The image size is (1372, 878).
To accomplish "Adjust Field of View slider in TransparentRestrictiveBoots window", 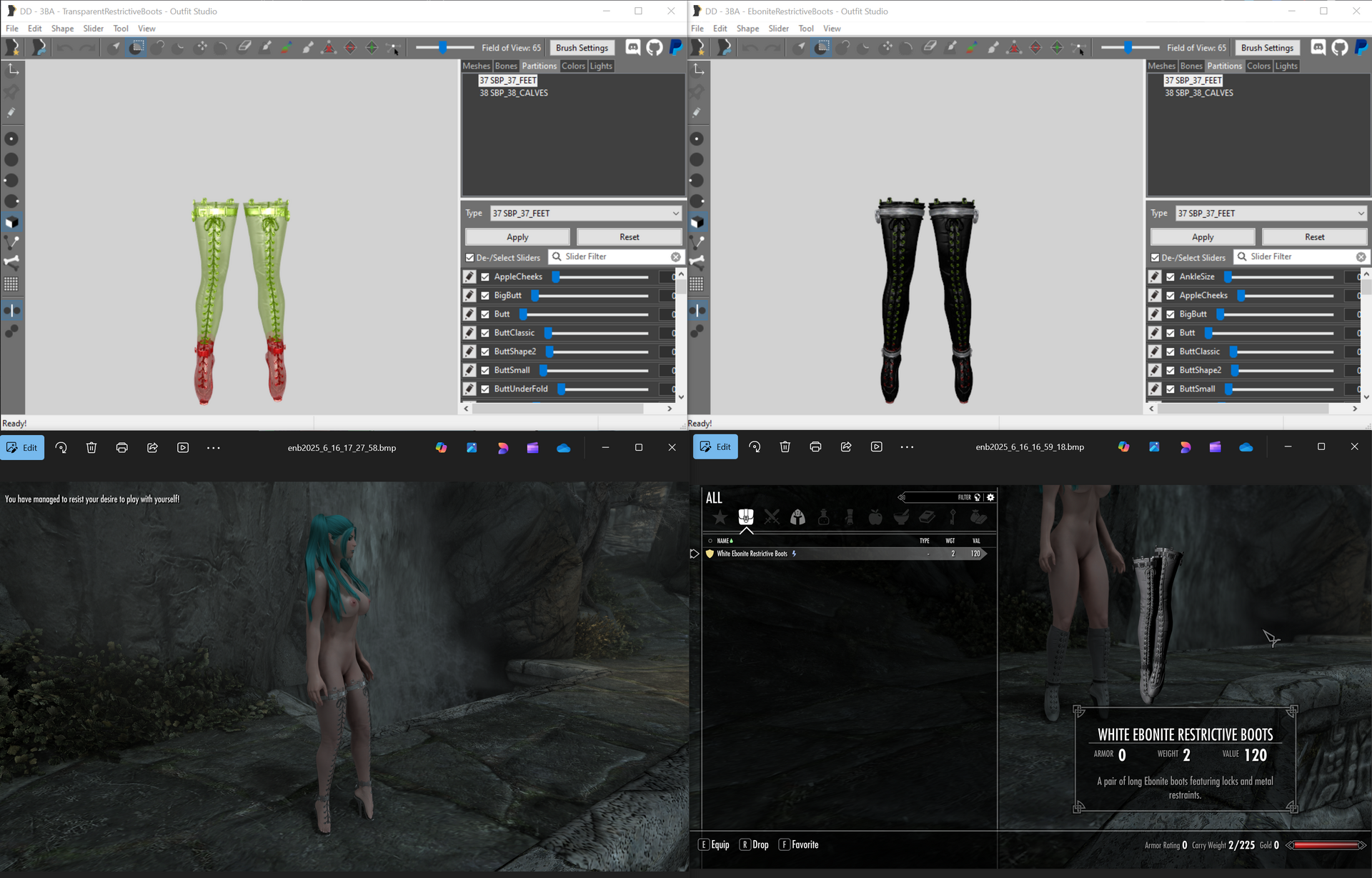I will [x=444, y=48].
